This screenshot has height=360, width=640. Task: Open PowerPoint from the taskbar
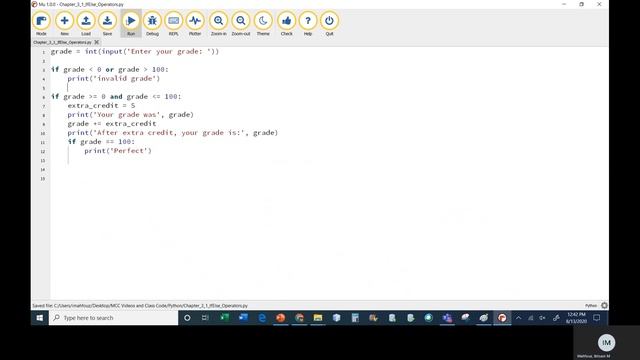tap(280, 318)
